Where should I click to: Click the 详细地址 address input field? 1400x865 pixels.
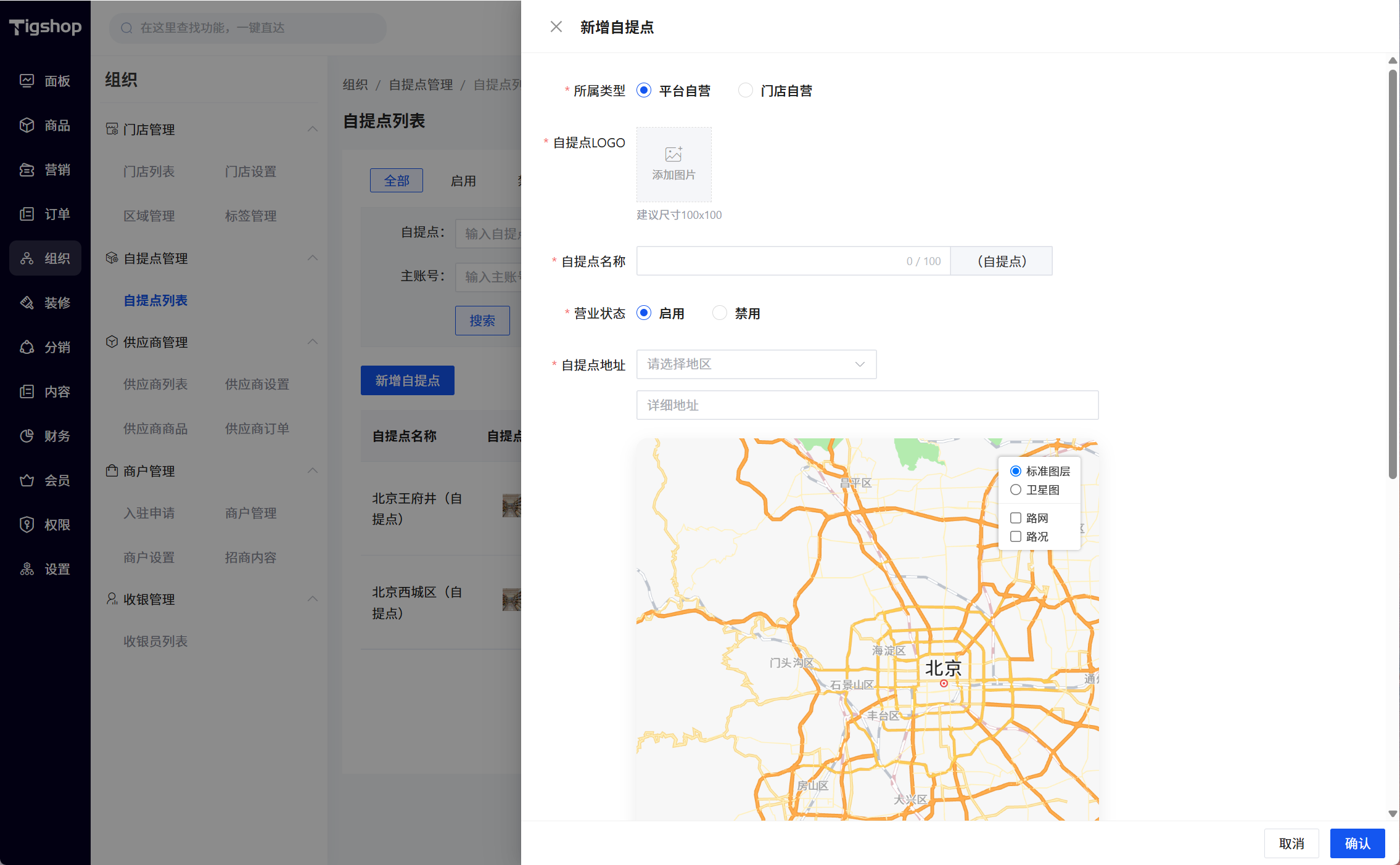click(867, 405)
